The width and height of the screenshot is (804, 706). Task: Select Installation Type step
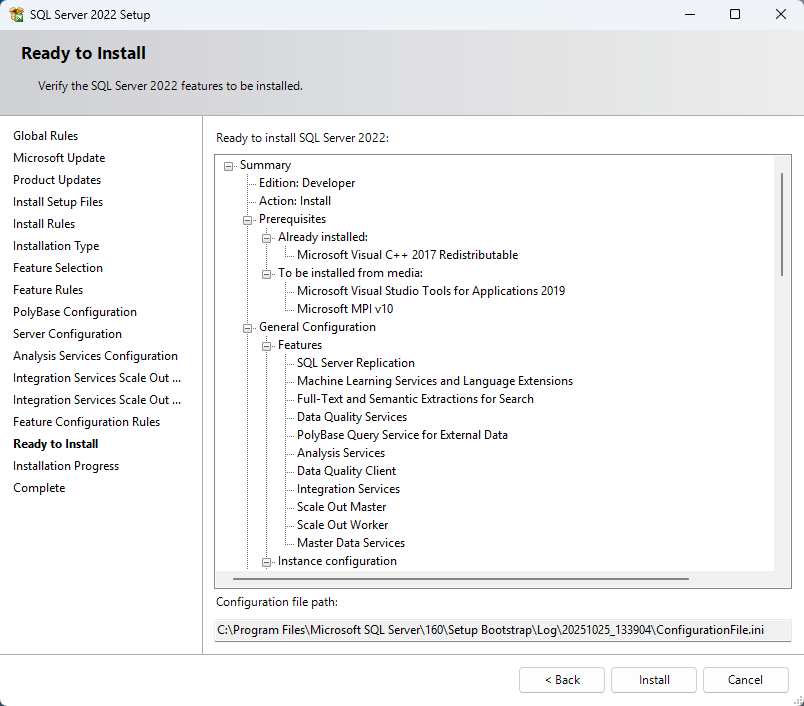[x=56, y=246]
